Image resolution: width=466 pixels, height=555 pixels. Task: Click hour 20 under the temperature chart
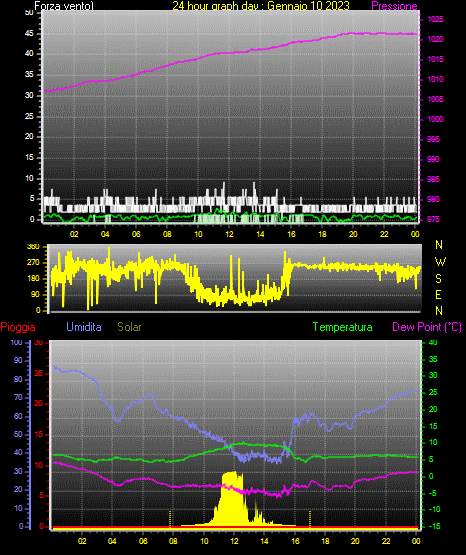click(x=355, y=541)
